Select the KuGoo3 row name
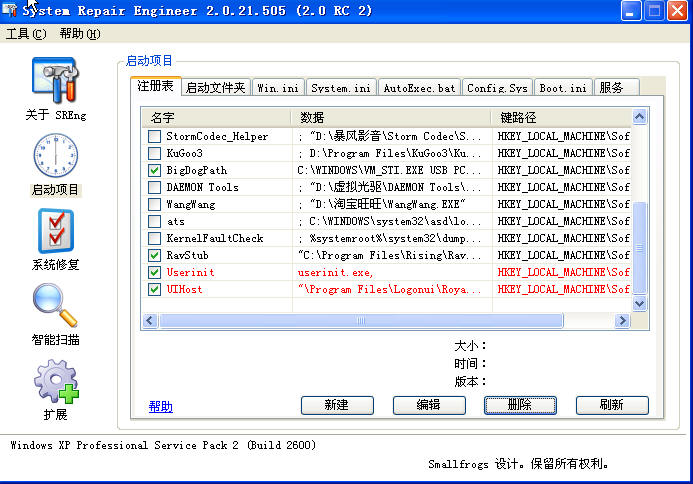This screenshot has height=484, width=693. [184, 153]
